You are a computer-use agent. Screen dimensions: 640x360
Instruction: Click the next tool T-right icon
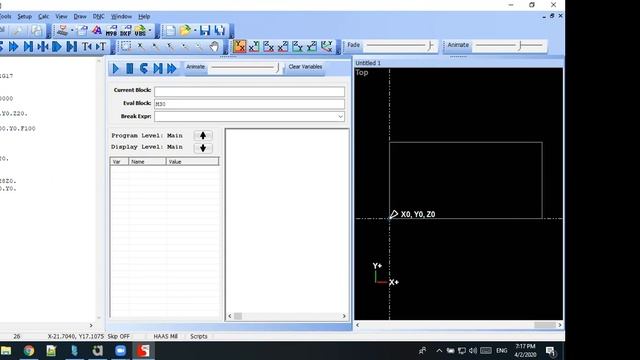point(101,47)
